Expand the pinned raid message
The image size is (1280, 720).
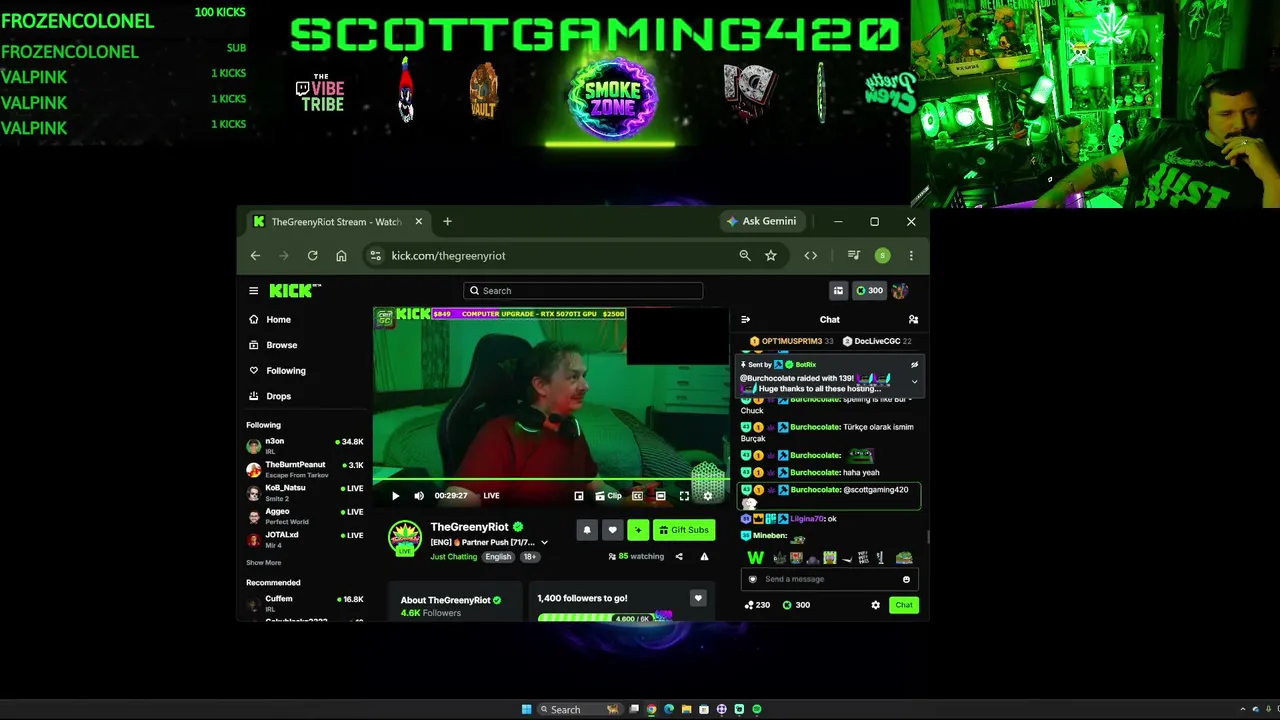pyautogui.click(x=914, y=382)
